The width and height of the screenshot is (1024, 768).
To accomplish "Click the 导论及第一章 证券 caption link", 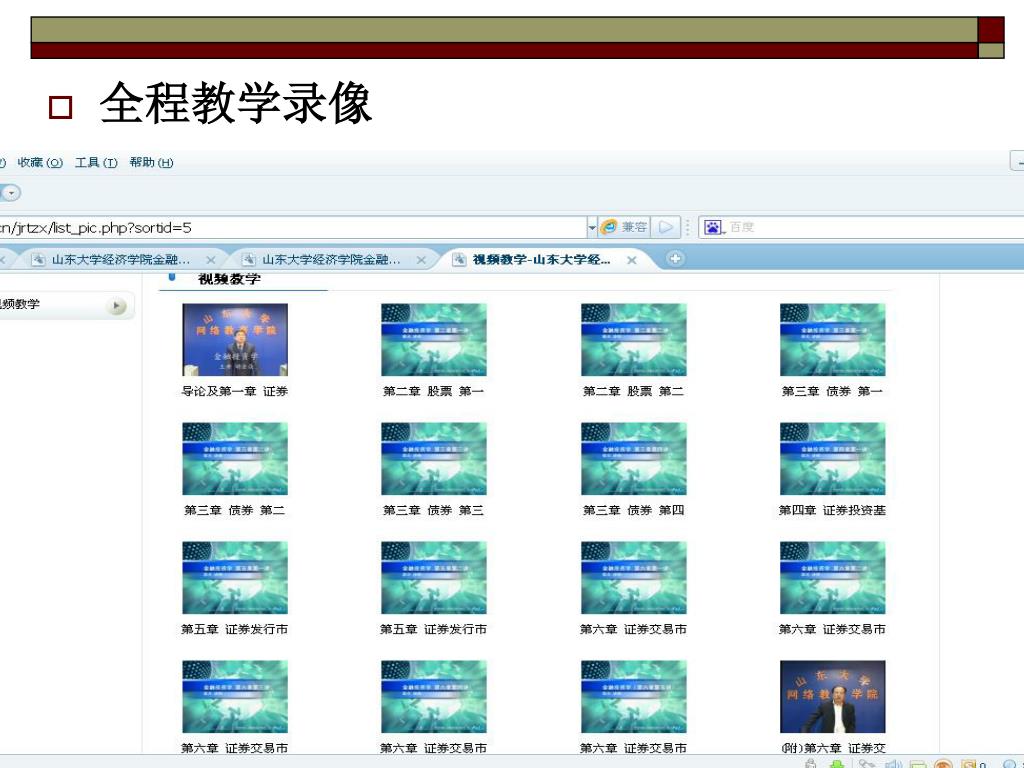I will (234, 391).
